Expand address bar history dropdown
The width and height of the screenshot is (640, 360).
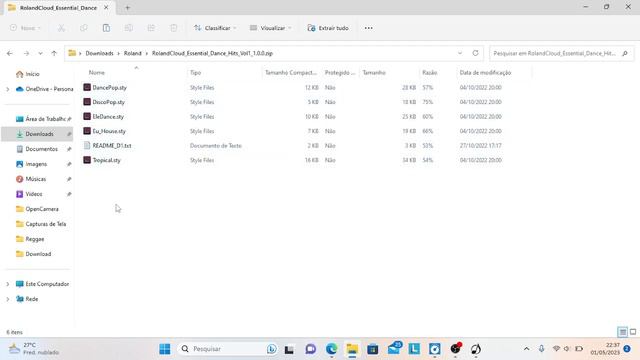pyautogui.click(x=460, y=53)
